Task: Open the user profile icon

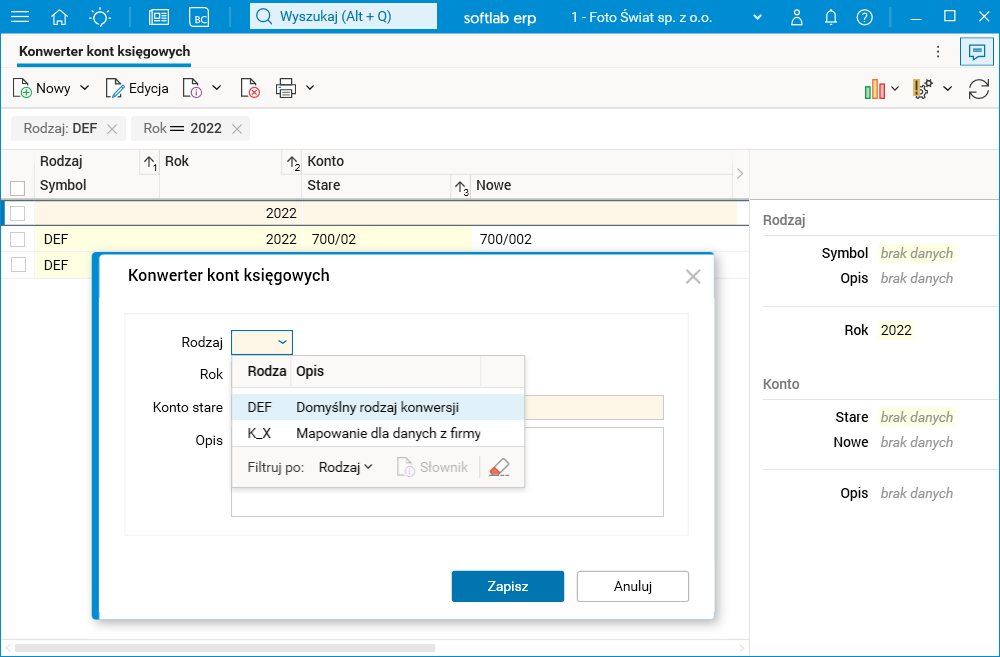Action: point(797,17)
